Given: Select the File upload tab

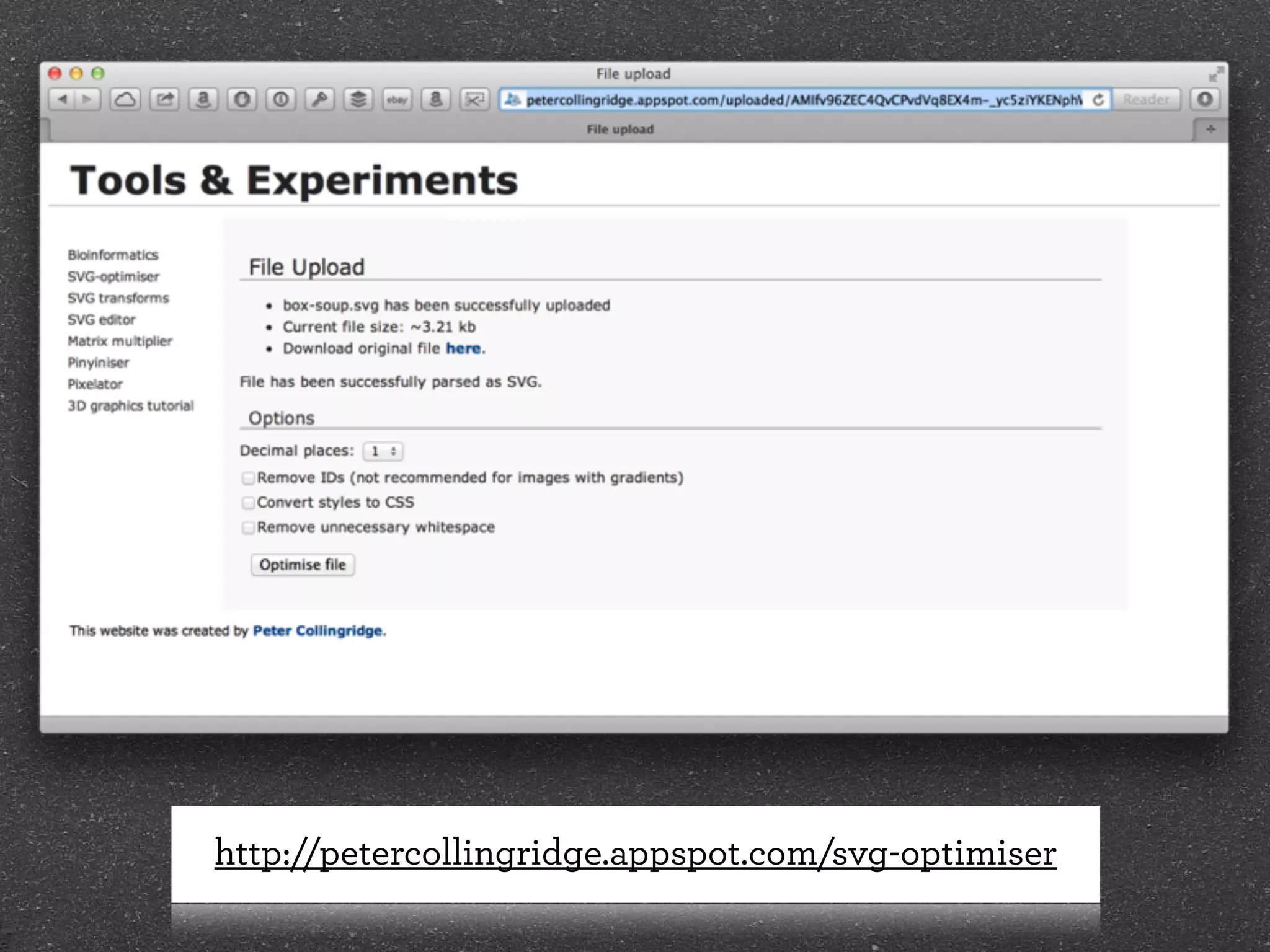Looking at the screenshot, I should [620, 129].
